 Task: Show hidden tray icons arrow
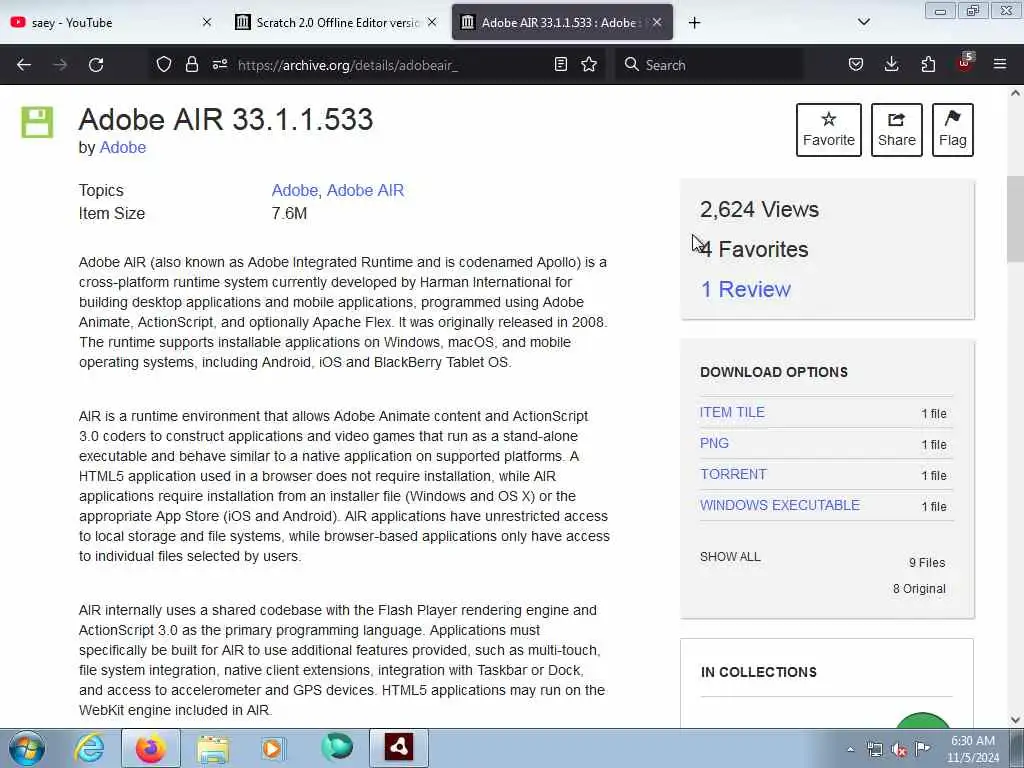(x=850, y=749)
